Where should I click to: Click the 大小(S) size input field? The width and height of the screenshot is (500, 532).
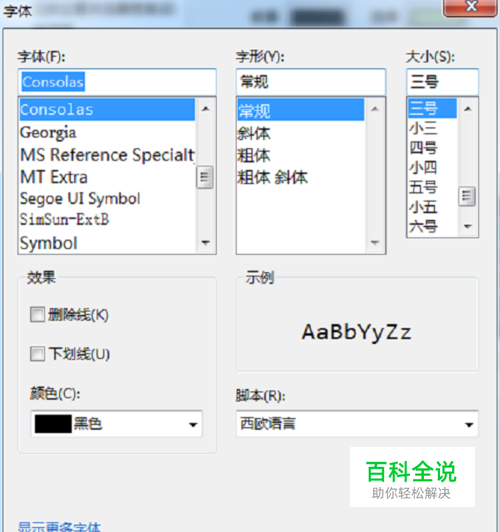coord(442,82)
